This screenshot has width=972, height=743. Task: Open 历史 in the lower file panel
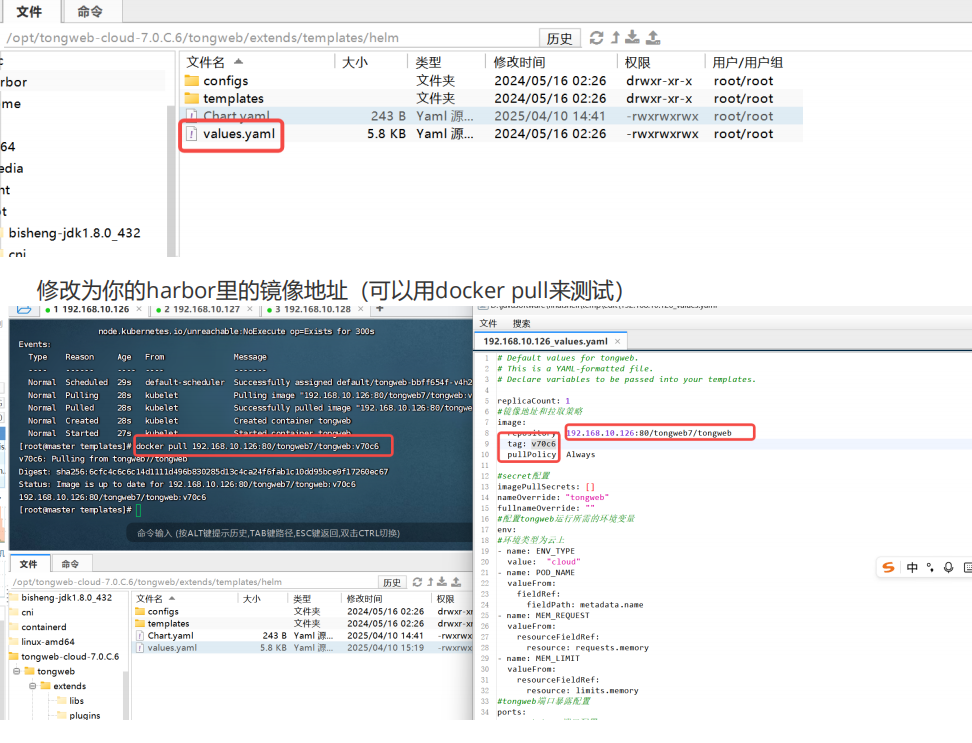[x=392, y=583]
